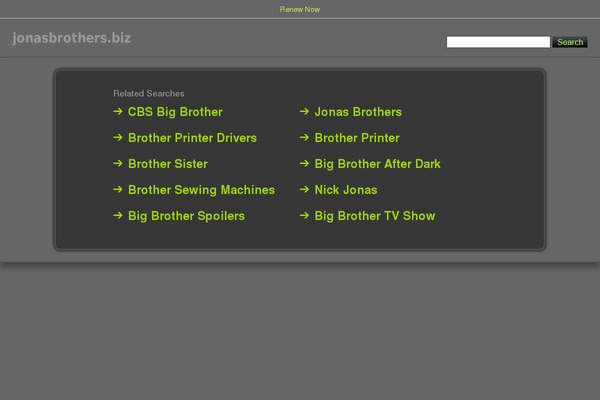Viewport: 600px width, 400px height.
Task: Open the Brother Printer link
Action: [357, 138]
